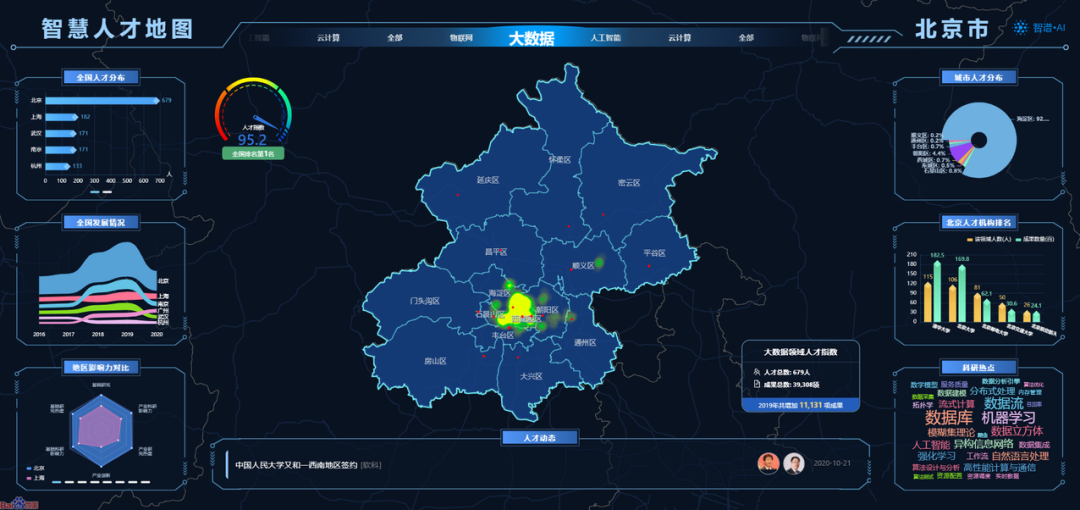Viewport: 1080px width, 510px height.
Task: Toggle the 北京 legend in the radar chart
Action: coord(34,469)
